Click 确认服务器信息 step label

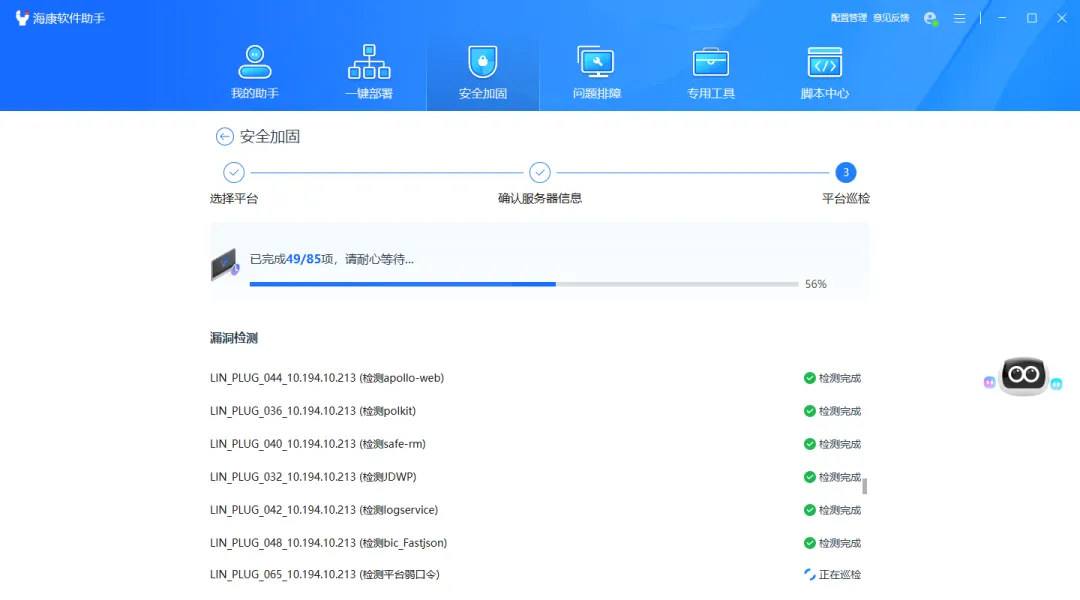[x=539, y=198]
